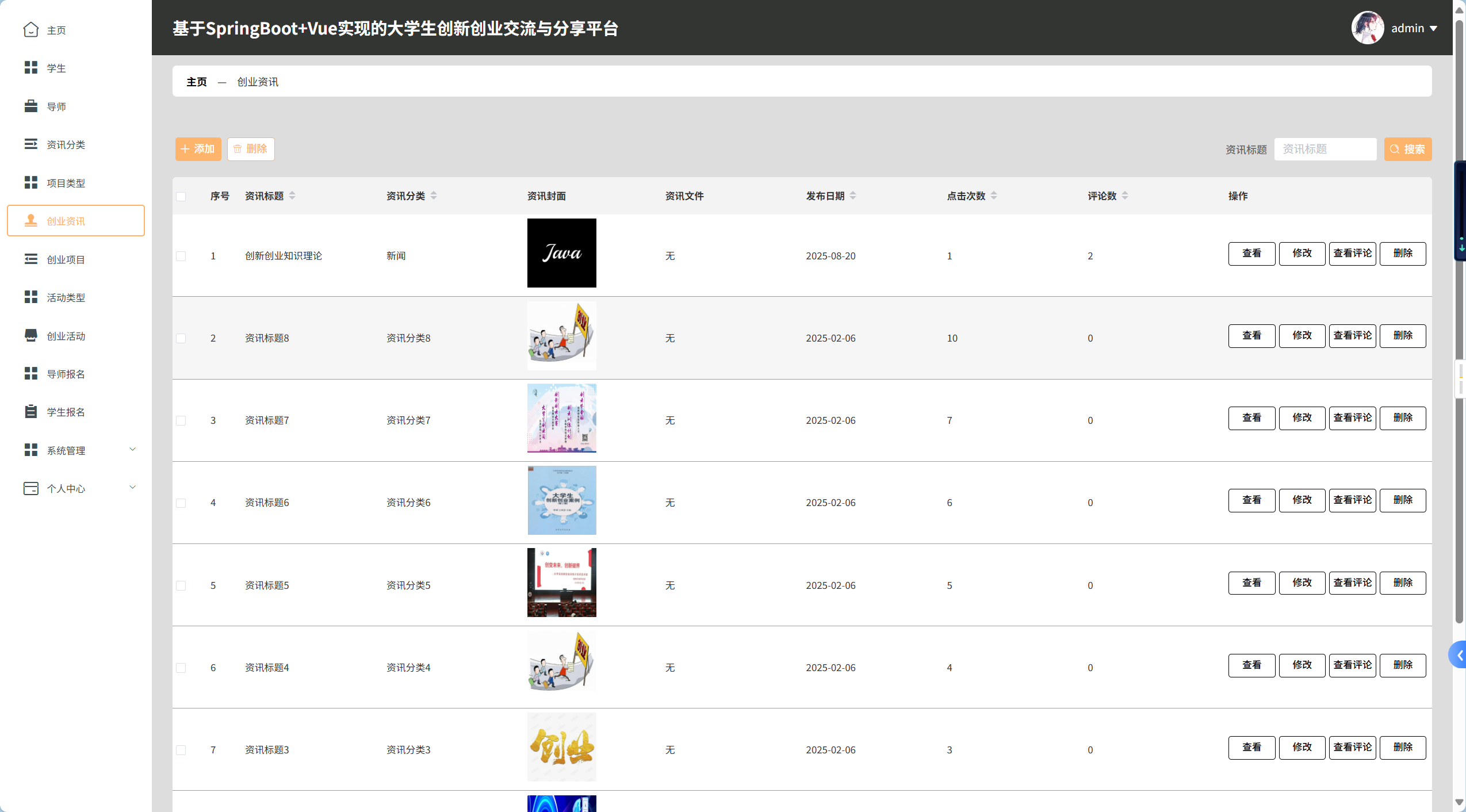The height and width of the screenshot is (812, 1466).
Task: Click the card icon beside 个人中心
Action: tap(31, 488)
